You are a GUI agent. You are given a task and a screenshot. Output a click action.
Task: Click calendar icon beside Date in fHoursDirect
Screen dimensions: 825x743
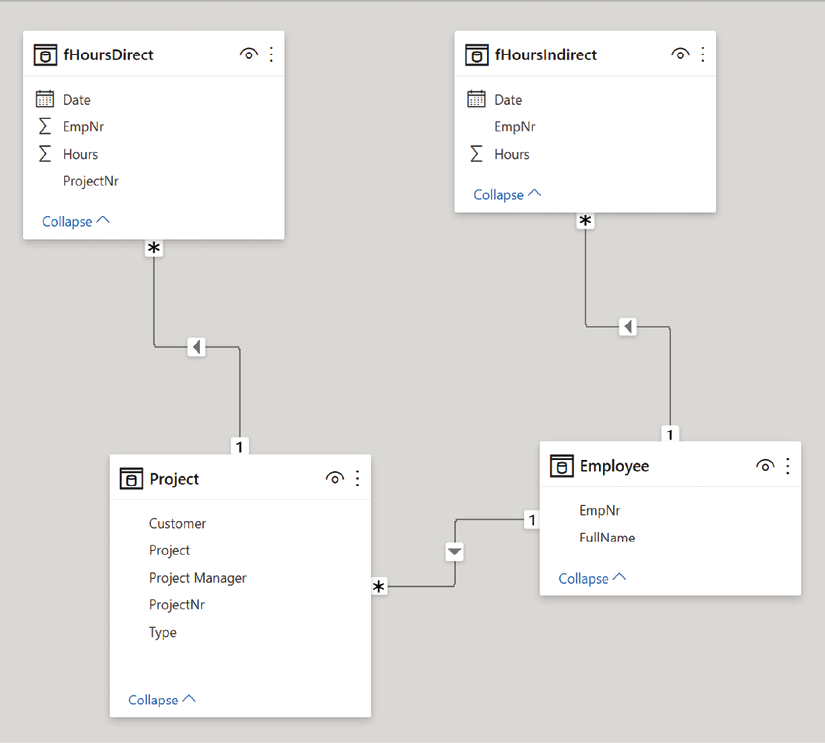(45, 99)
